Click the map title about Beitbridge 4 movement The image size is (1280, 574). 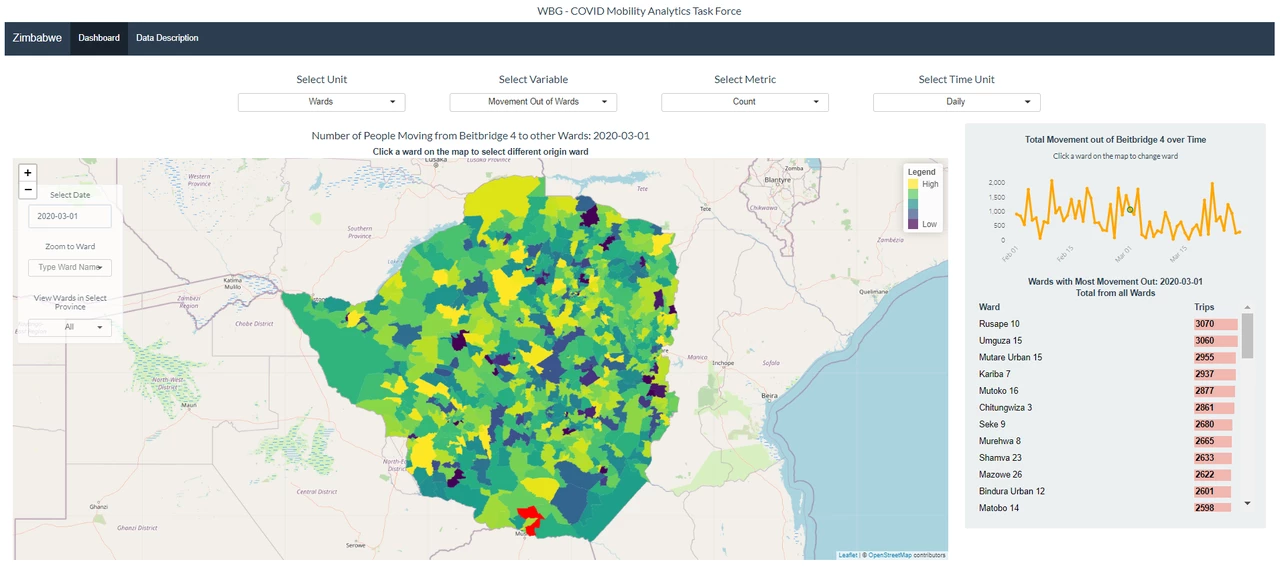pos(480,135)
